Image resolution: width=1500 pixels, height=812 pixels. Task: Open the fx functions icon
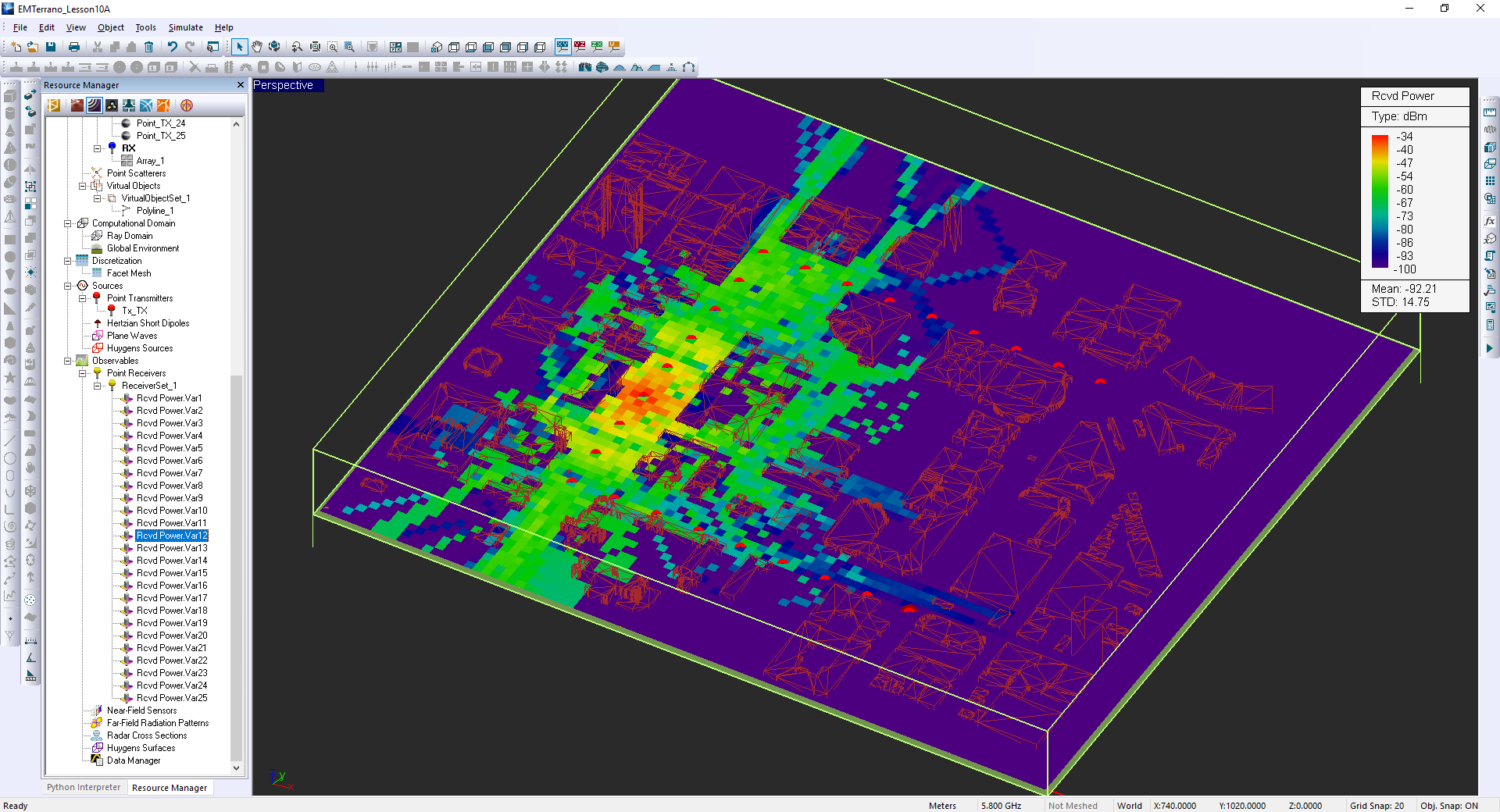pos(1490,221)
